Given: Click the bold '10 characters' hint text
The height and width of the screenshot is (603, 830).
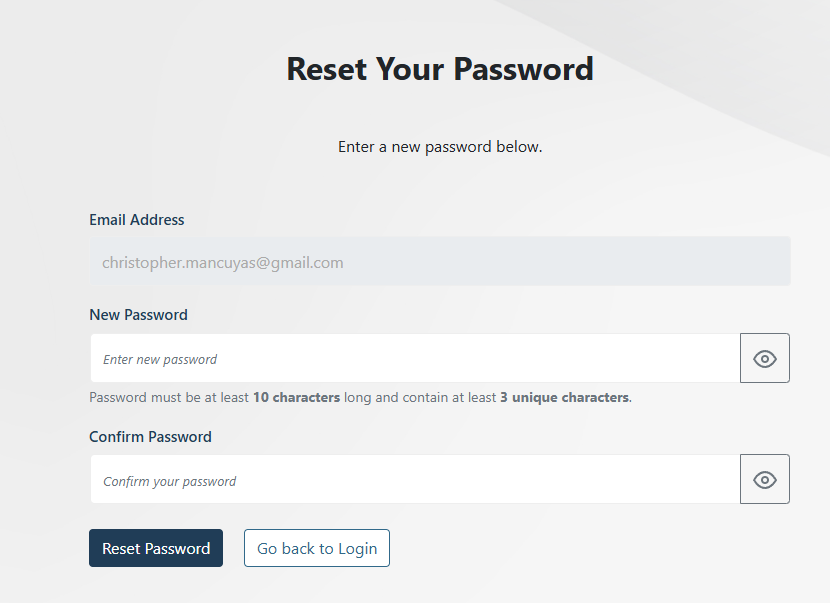Looking at the screenshot, I should pos(296,397).
